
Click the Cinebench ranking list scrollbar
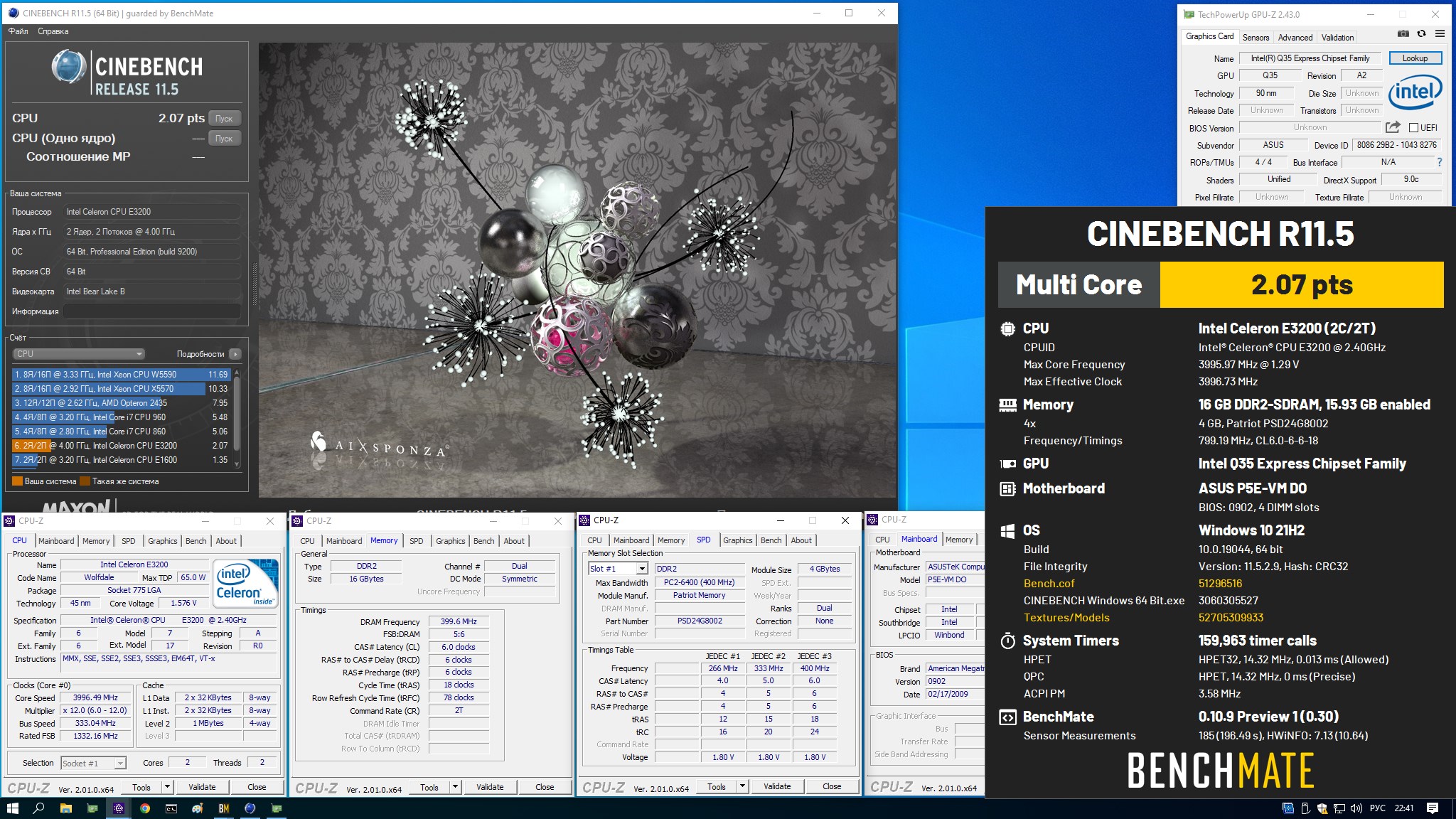[237, 417]
